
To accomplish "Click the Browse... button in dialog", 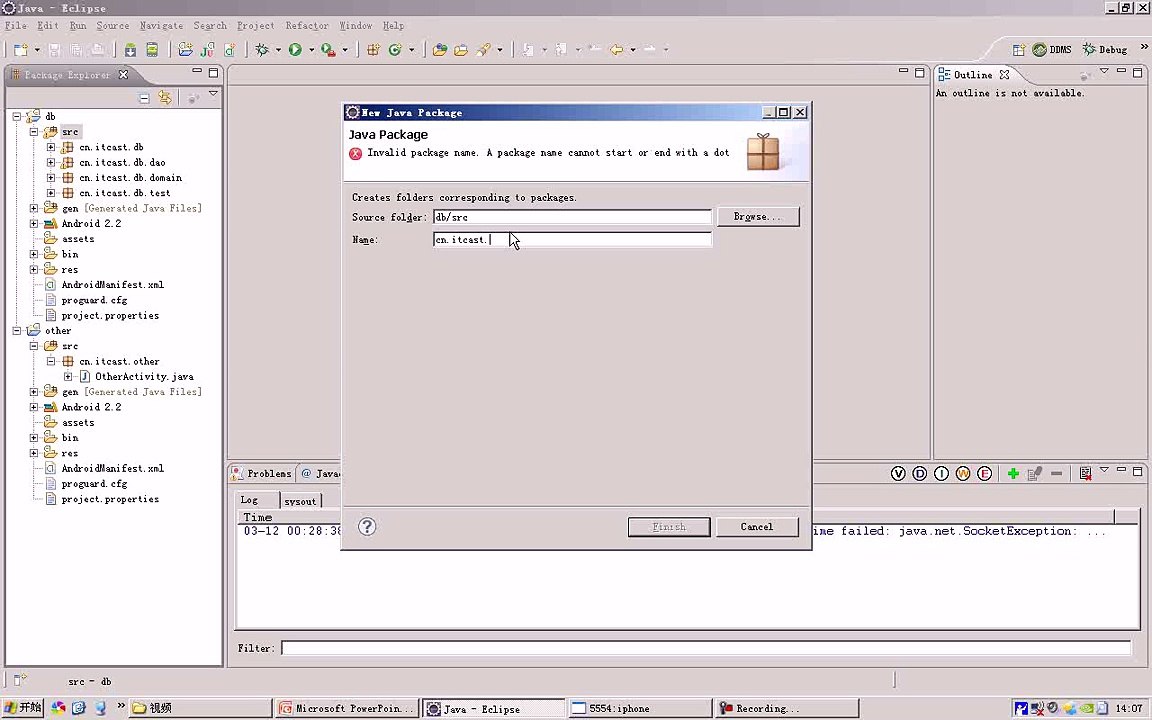I will (757, 217).
